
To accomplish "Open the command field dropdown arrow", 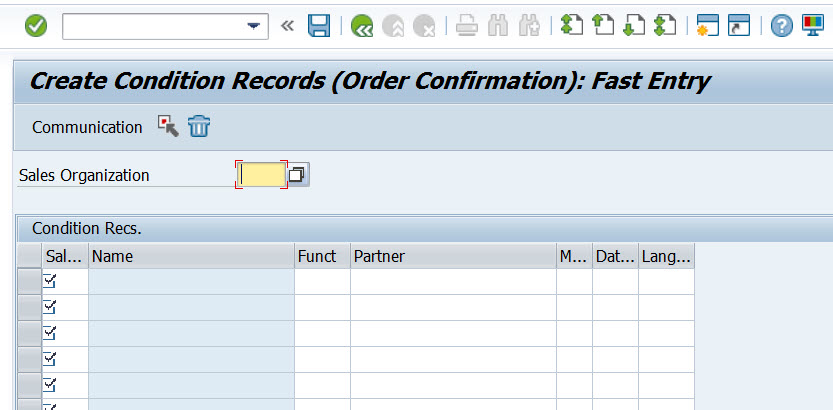I will click(254, 26).
